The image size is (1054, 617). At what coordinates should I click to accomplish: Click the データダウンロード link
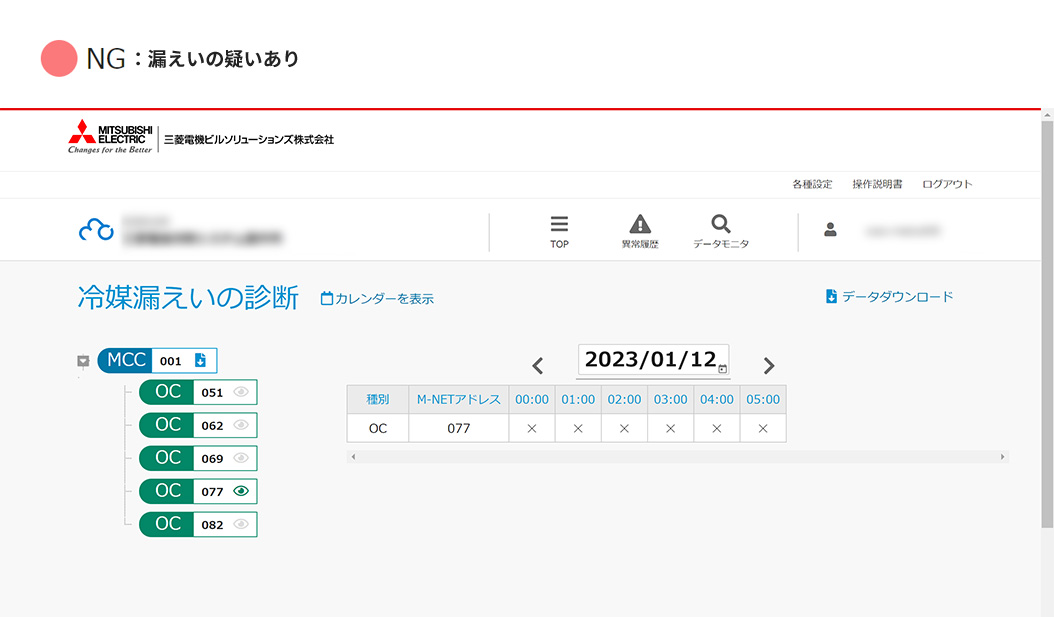tap(889, 296)
